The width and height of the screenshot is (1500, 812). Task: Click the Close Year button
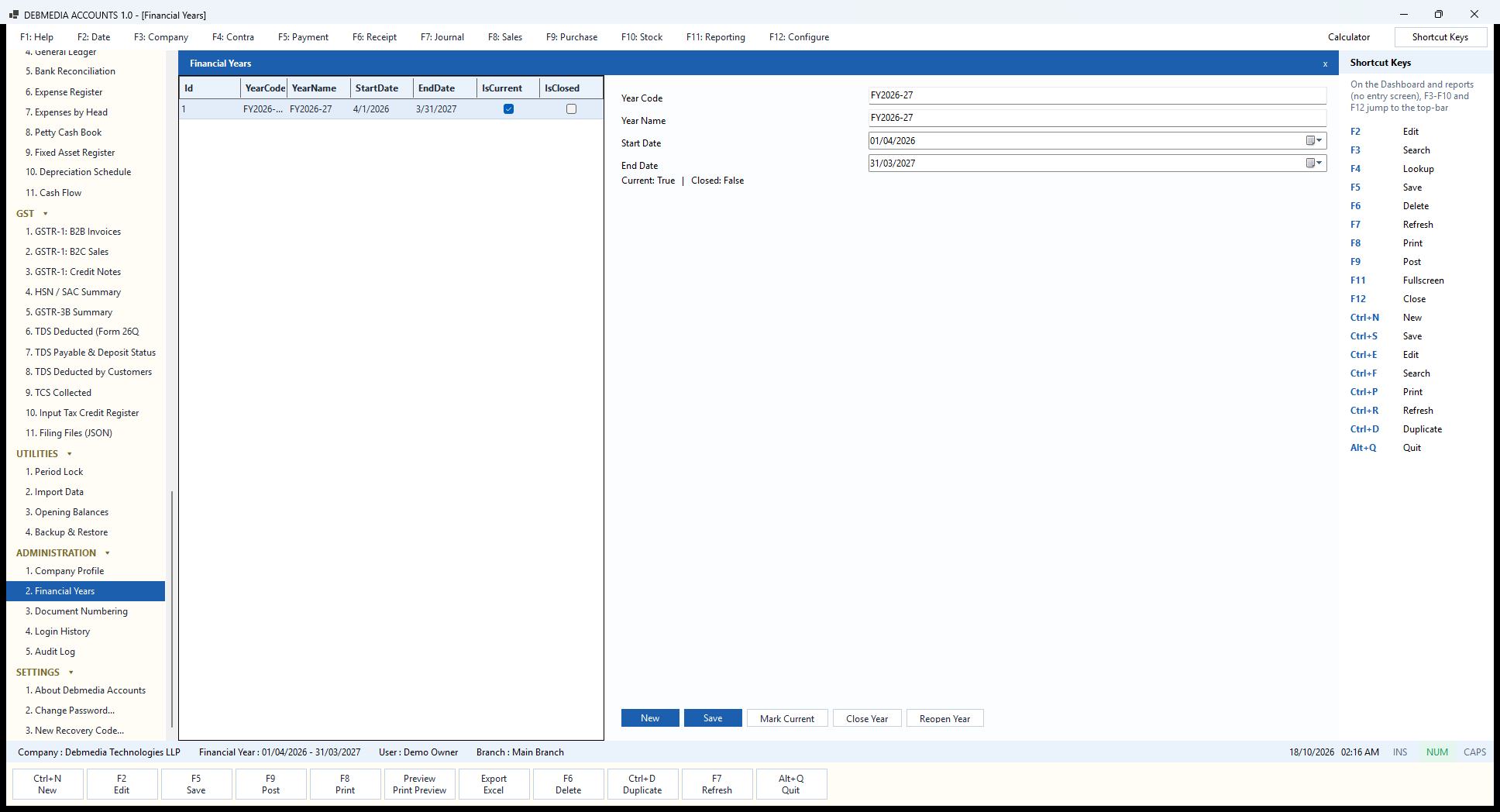click(x=867, y=718)
